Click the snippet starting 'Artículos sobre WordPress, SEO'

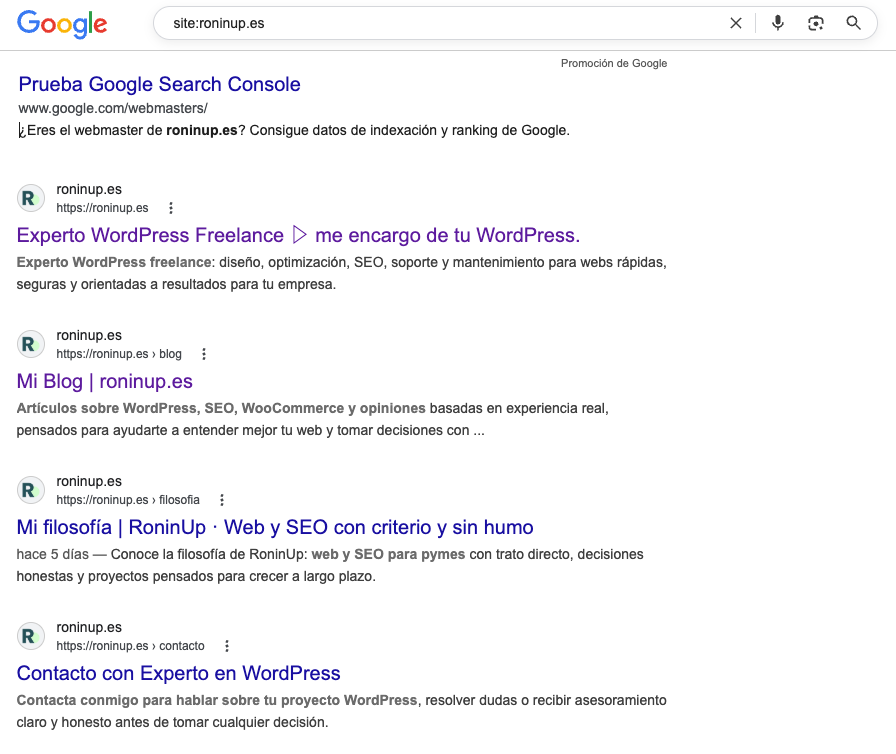coord(313,419)
